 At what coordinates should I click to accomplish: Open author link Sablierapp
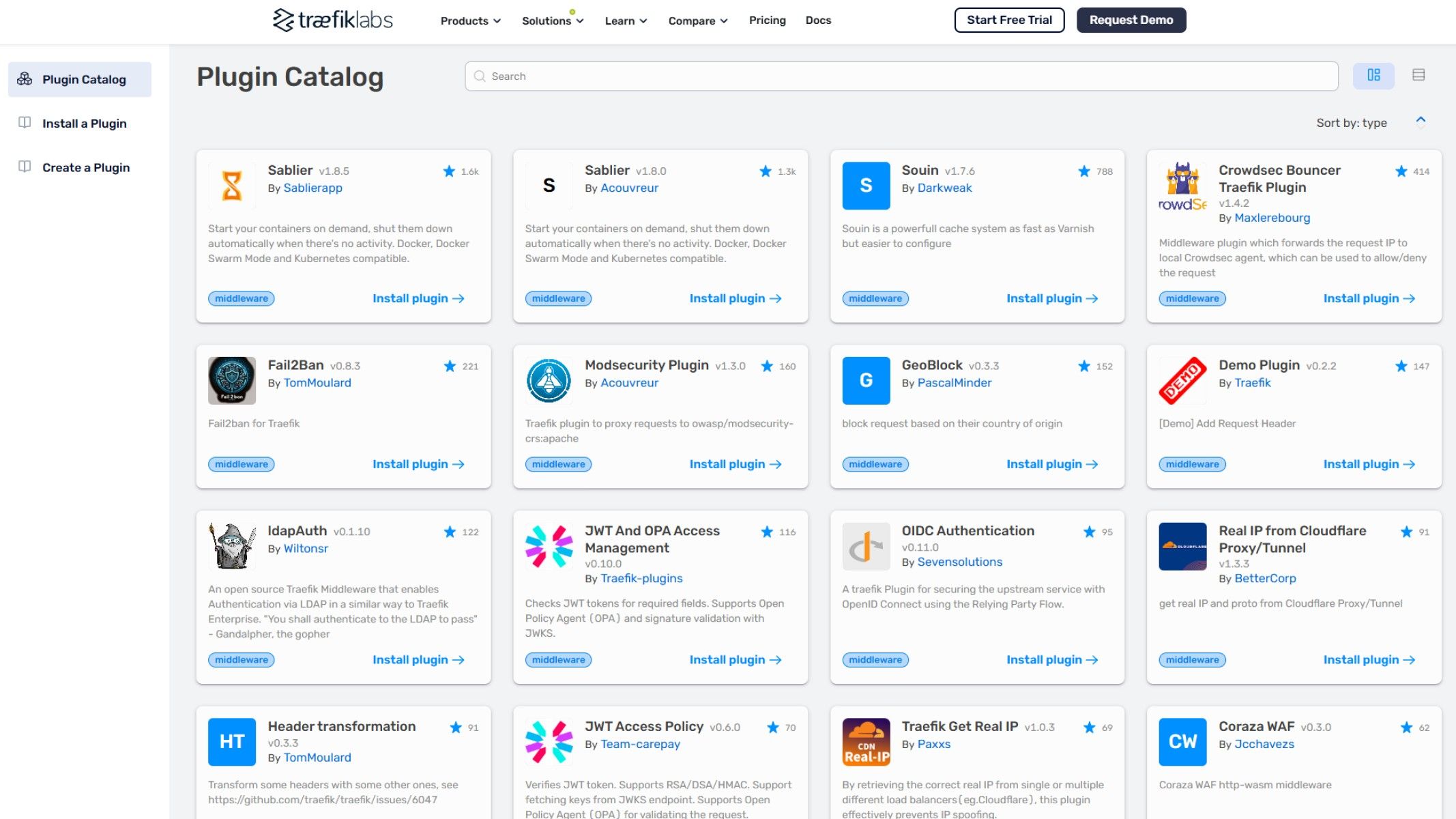tap(312, 188)
